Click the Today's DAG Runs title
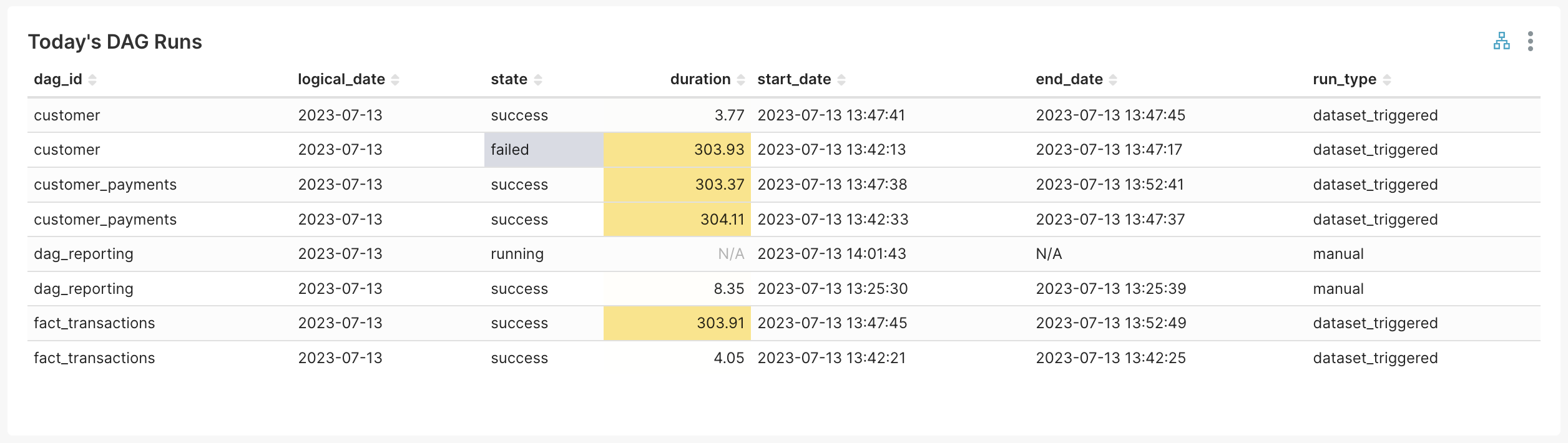The width and height of the screenshot is (1568, 443). pos(115,42)
